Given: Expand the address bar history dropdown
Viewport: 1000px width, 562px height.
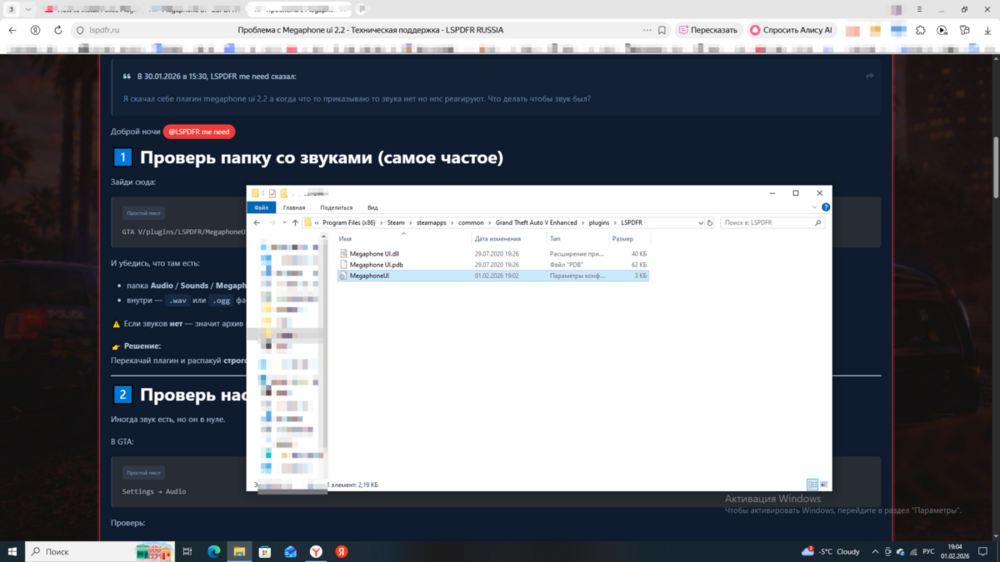Looking at the screenshot, I should click(700, 223).
